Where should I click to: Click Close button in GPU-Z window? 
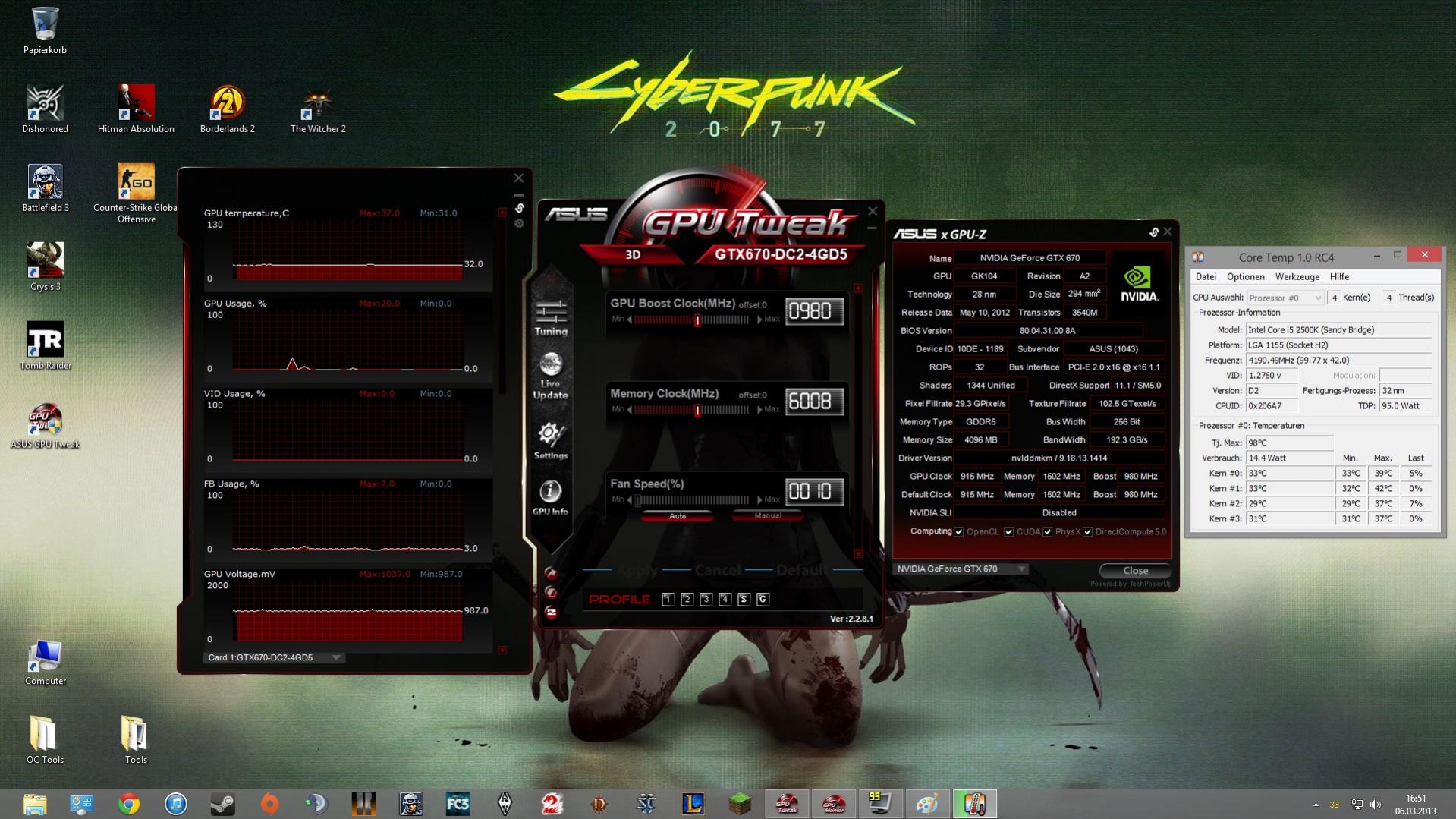1135,570
